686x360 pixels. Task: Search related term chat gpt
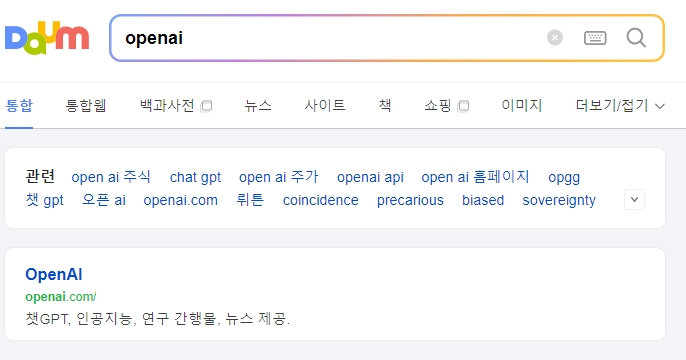point(195,177)
